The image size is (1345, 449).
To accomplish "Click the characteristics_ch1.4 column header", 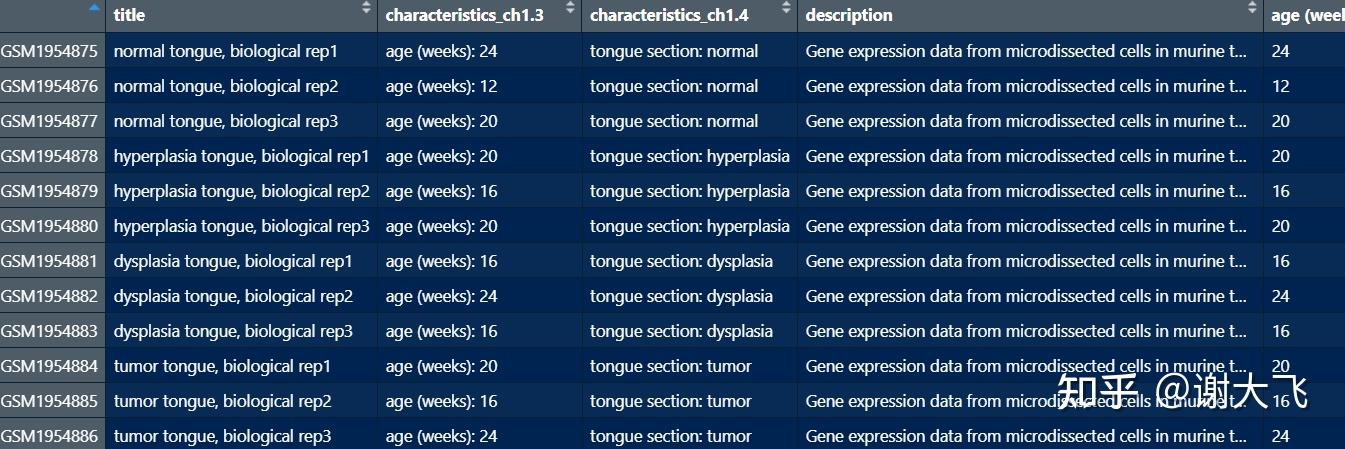I will click(669, 15).
